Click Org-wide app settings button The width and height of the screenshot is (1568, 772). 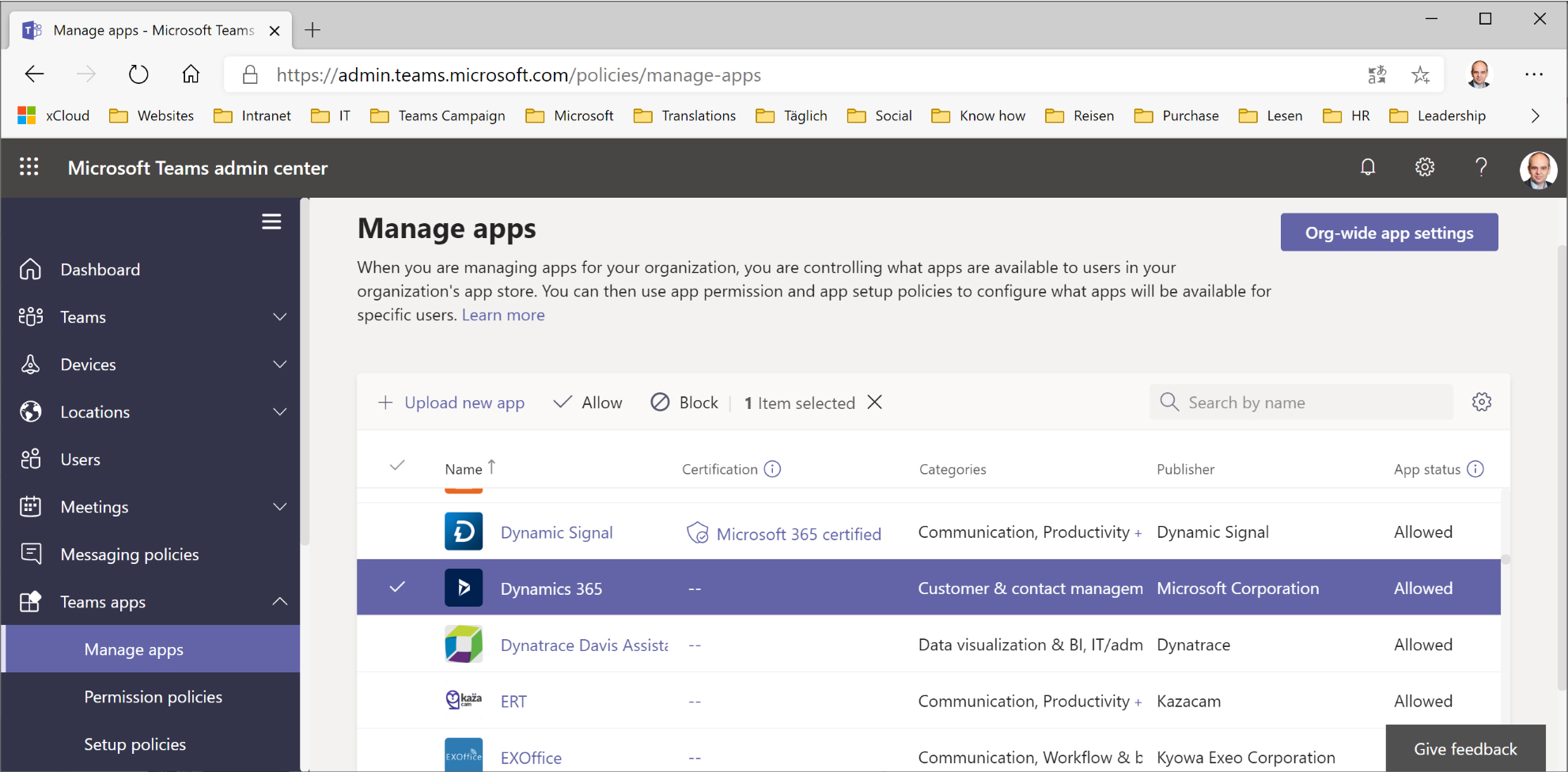pyautogui.click(x=1389, y=233)
